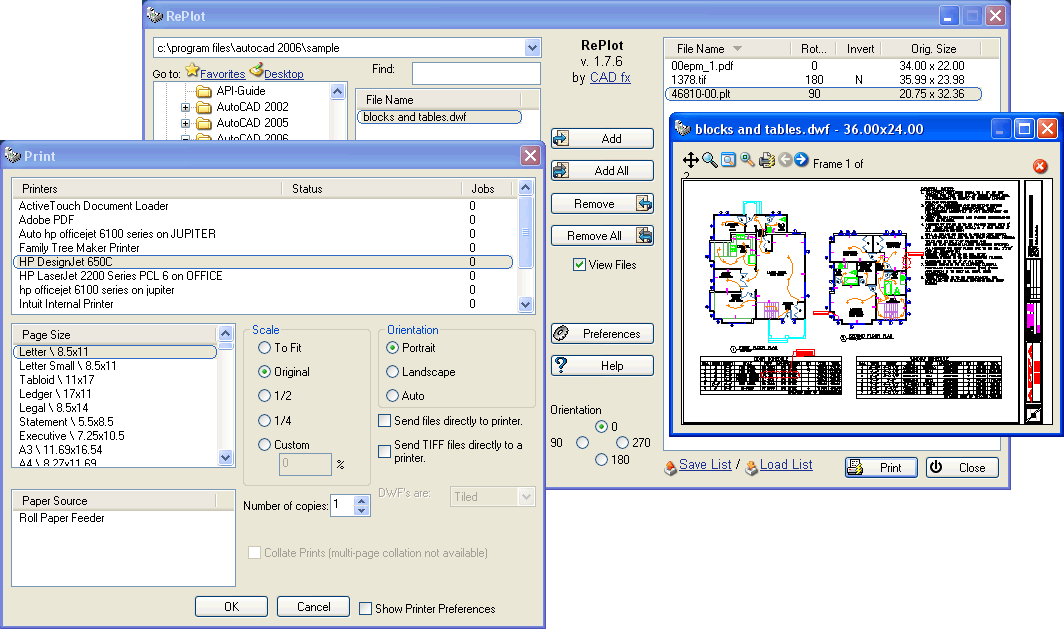Click the question mark icon on Help
Image resolution: width=1064 pixels, height=629 pixels.
(x=561, y=365)
